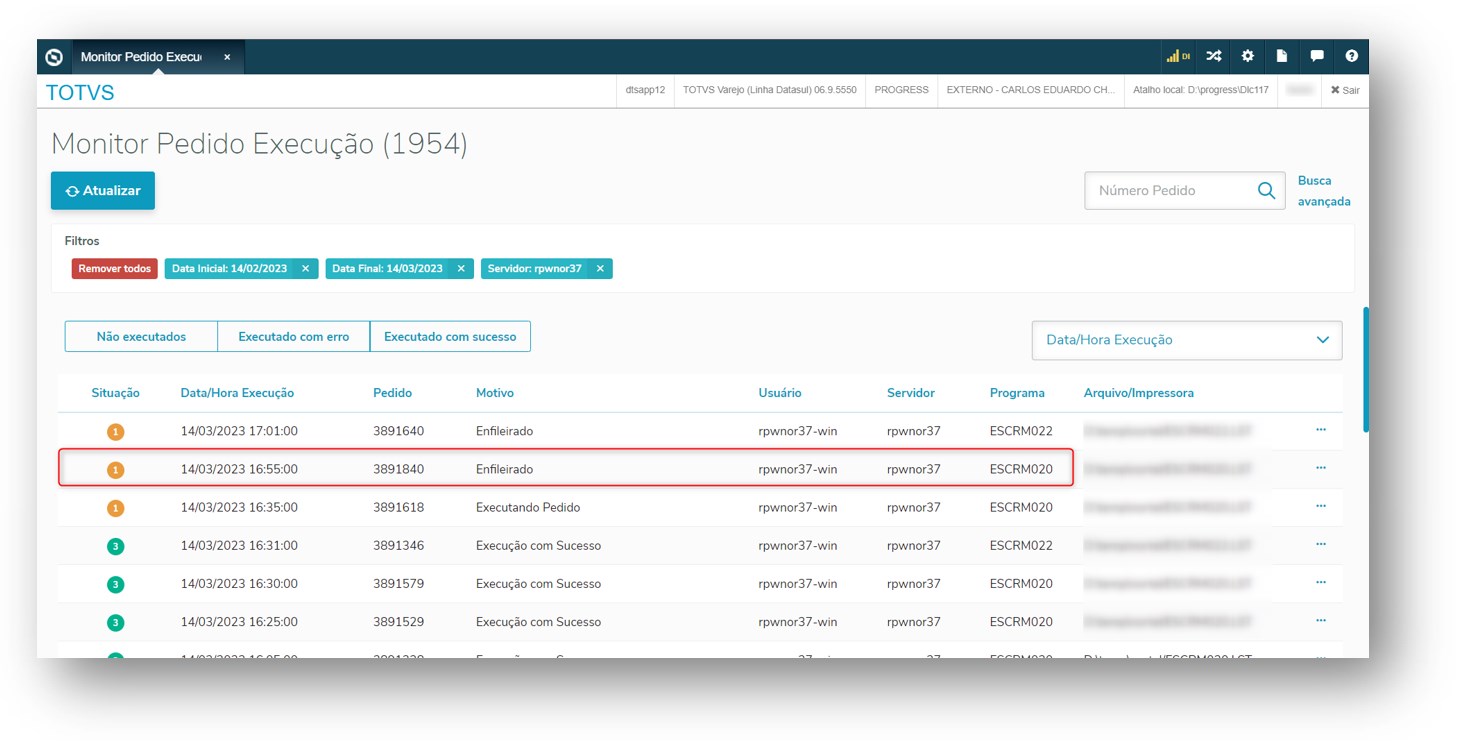Click the shuffle arrows icon in header
Image resolution: width=1459 pixels, height=741 pixels.
(x=1213, y=57)
